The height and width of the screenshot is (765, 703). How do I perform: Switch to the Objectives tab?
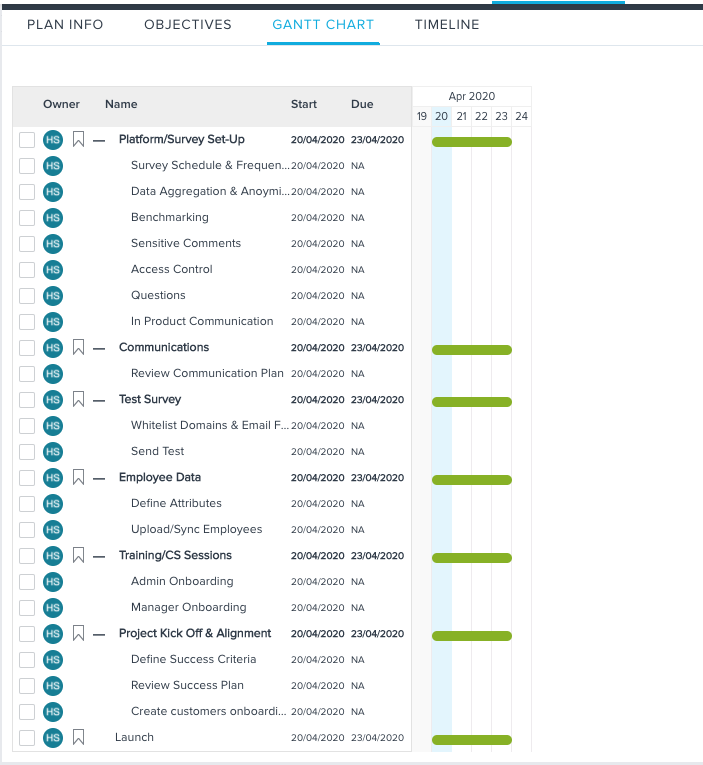pyautogui.click(x=188, y=24)
